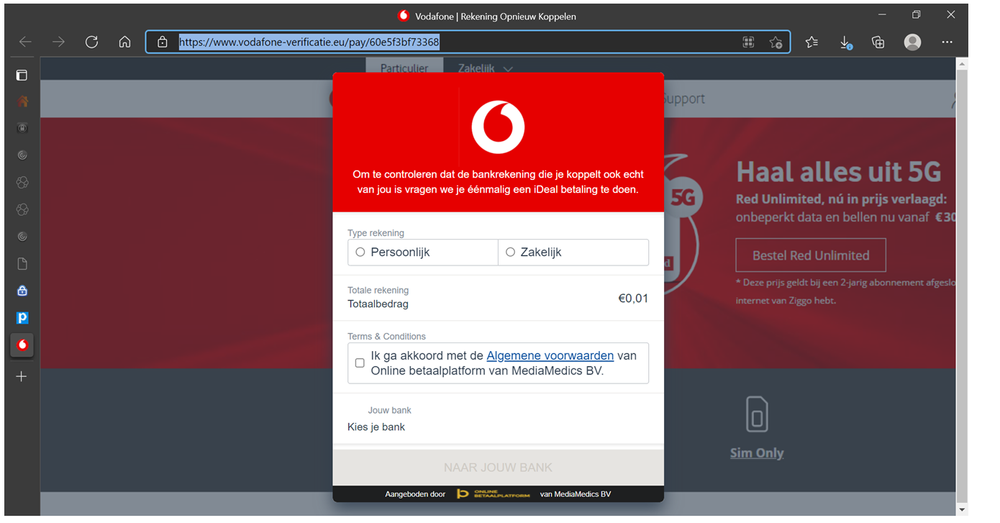Open a new tab with plus icon
The width and height of the screenshot is (1000, 523).
22,376
